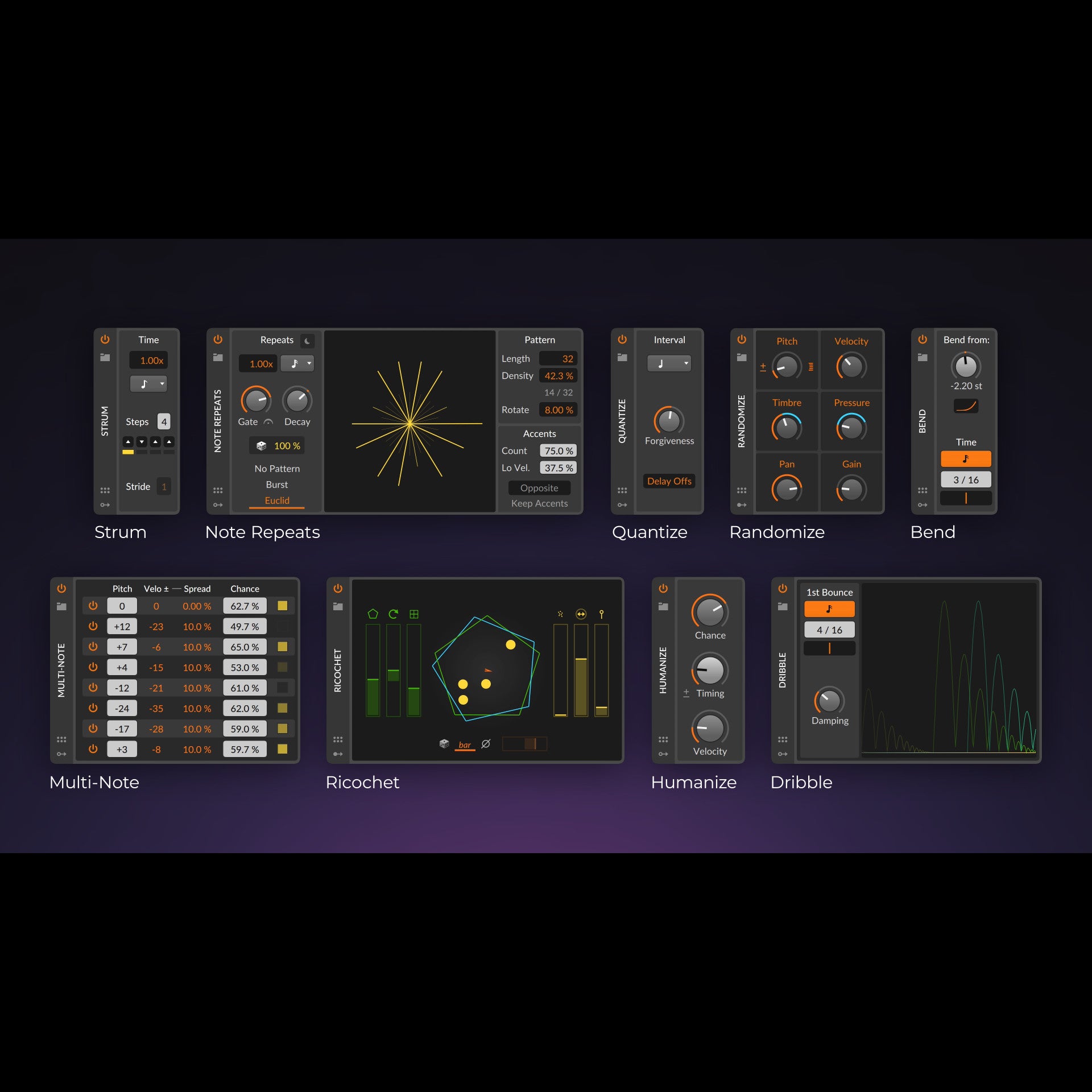The height and width of the screenshot is (1092, 1092).
Task: Click the Rotate value 8.00 %
Action: pyautogui.click(x=559, y=410)
